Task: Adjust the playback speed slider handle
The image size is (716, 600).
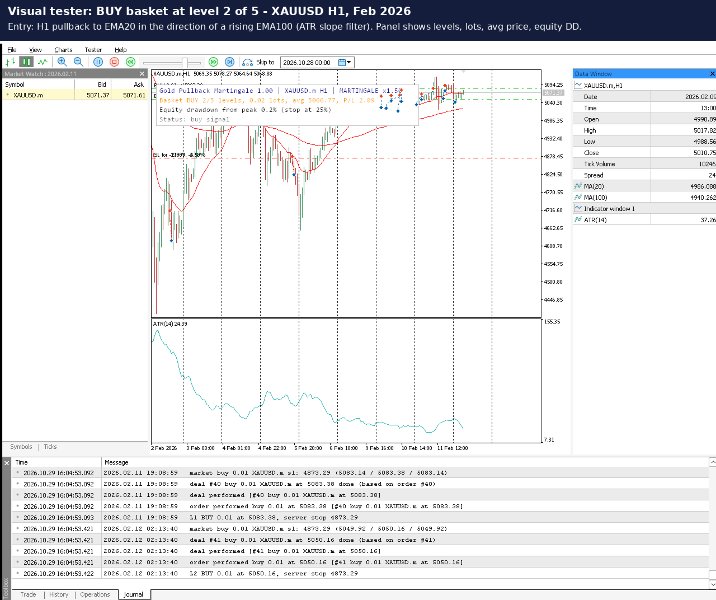Action: click(185, 62)
